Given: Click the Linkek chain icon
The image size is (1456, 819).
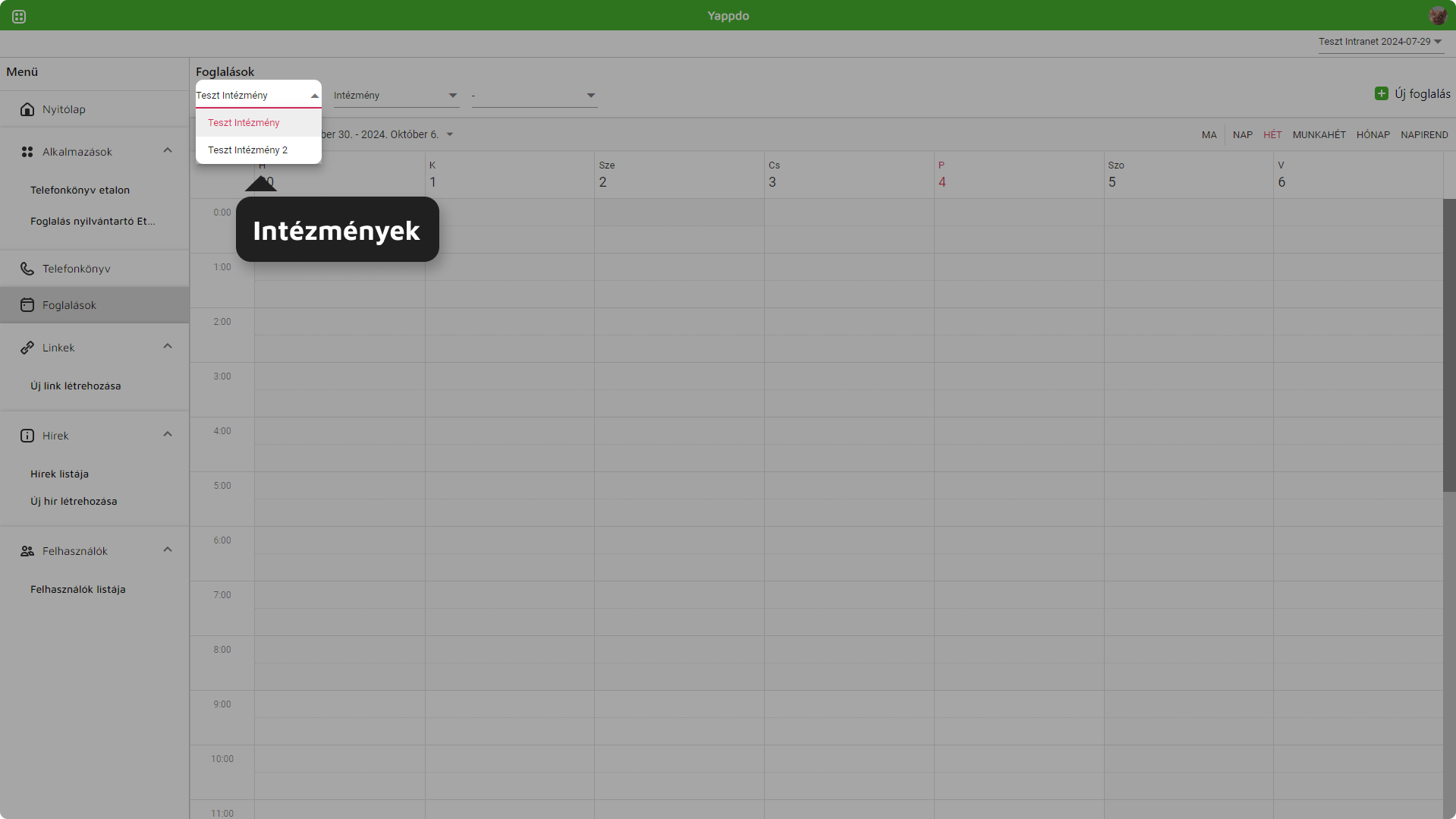Looking at the screenshot, I should point(27,348).
